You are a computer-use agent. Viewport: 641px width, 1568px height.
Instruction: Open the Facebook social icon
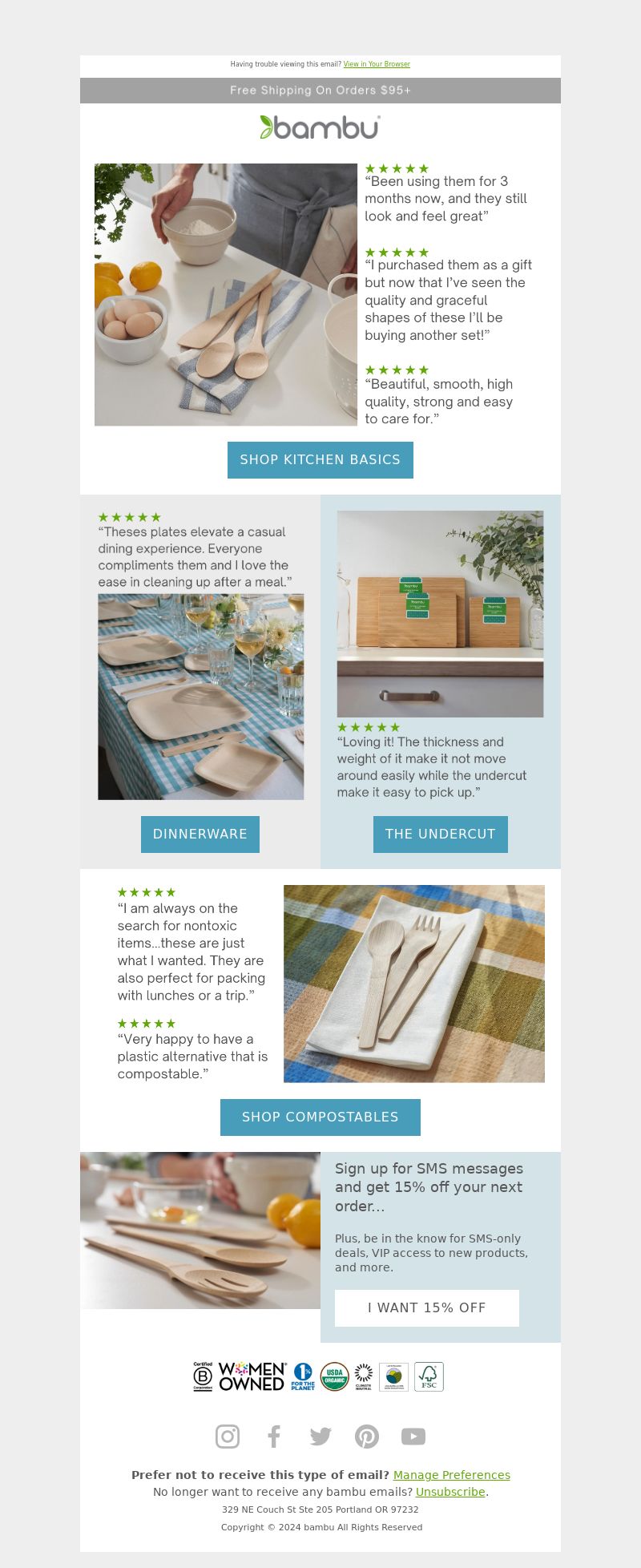pyautogui.click(x=274, y=1437)
